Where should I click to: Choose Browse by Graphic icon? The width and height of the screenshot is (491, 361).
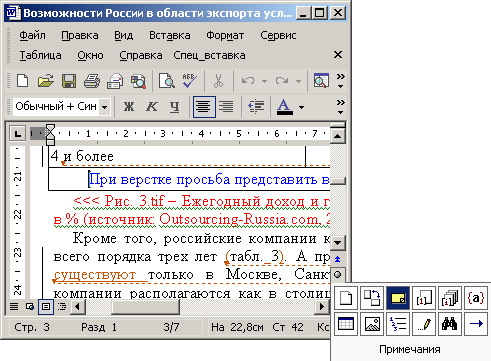pyautogui.click(x=372, y=324)
